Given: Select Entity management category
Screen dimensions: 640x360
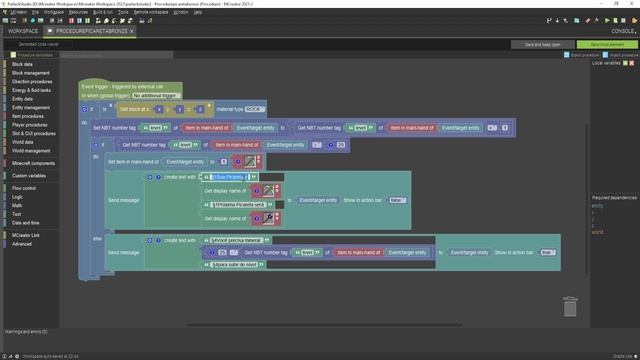Looking at the screenshot, I should (x=31, y=108).
